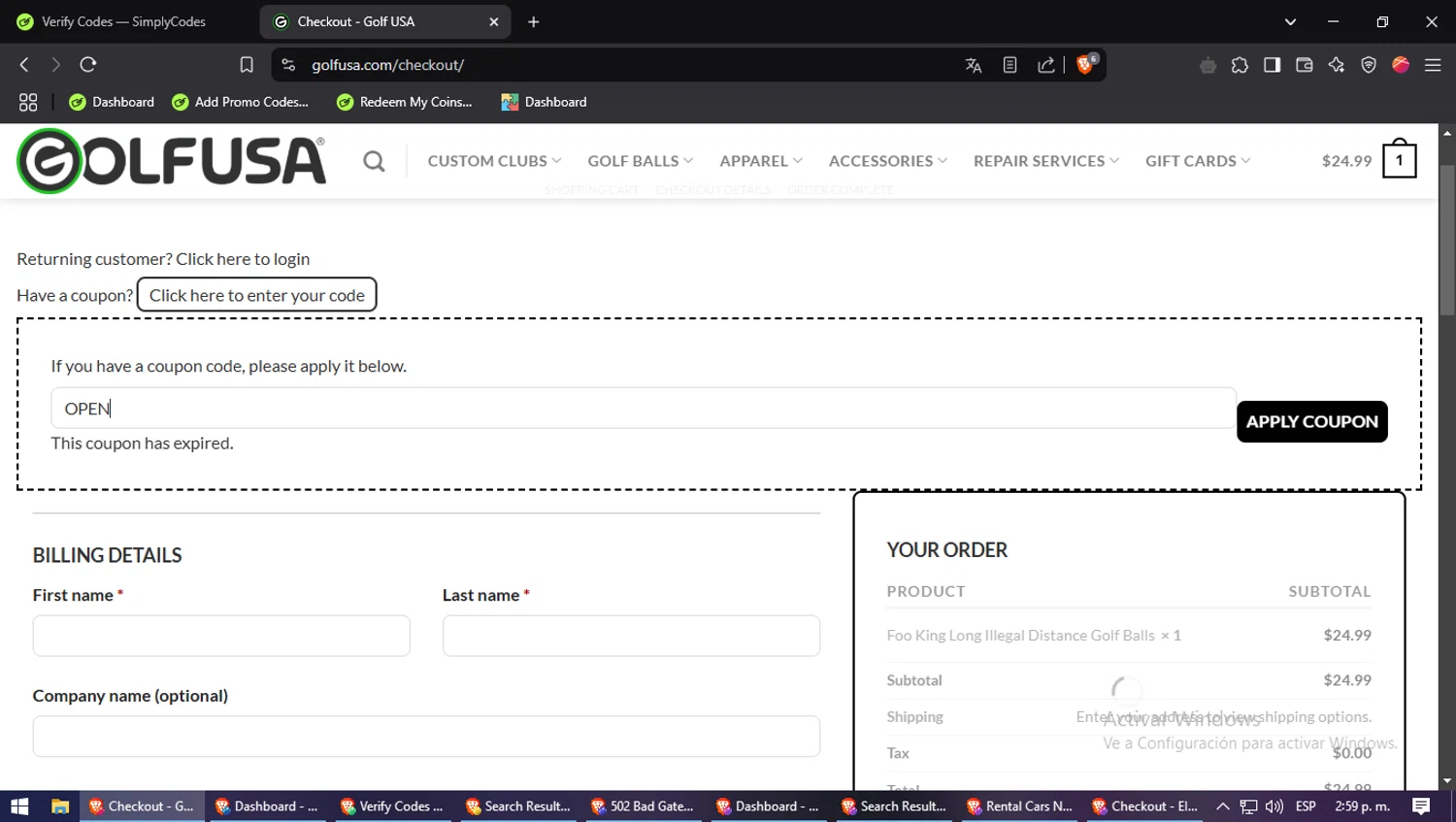The image size is (1456, 822).
Task: Open reader mode icon in address bar
Action: (x=1009, y=65)
